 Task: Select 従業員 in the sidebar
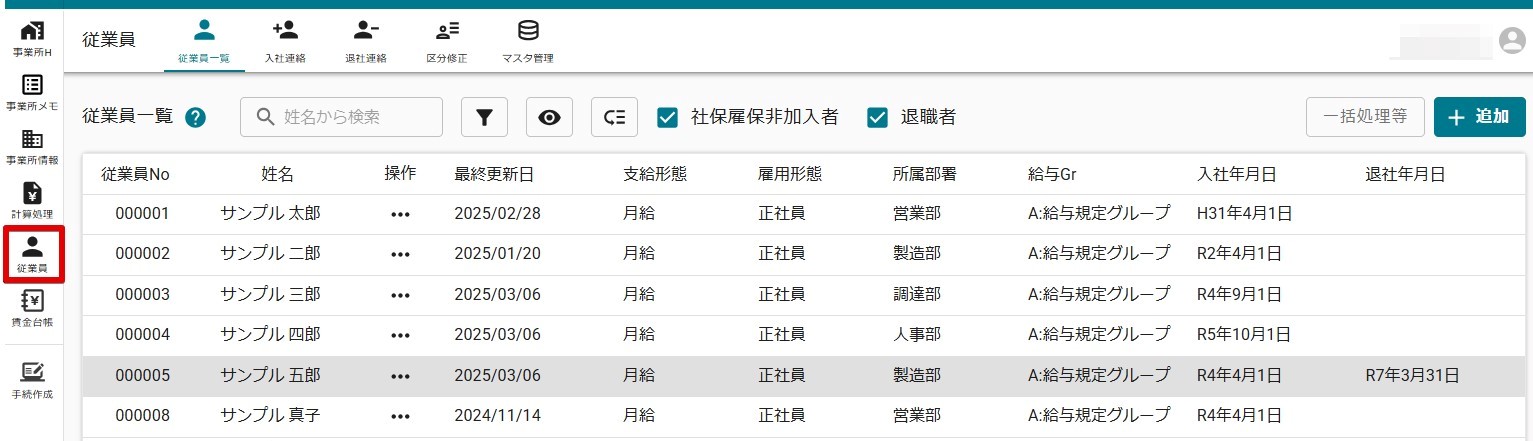[32, 255]
